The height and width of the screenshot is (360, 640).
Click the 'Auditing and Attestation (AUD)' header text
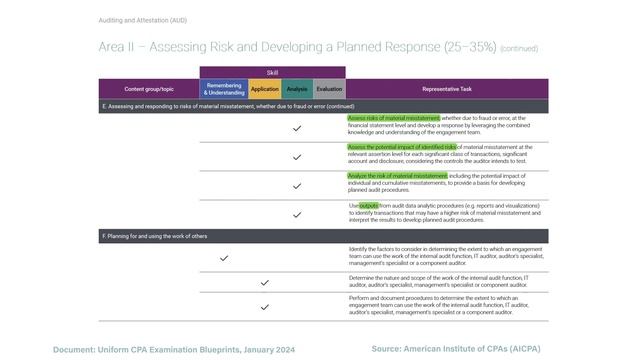click(x=142, y=20)
